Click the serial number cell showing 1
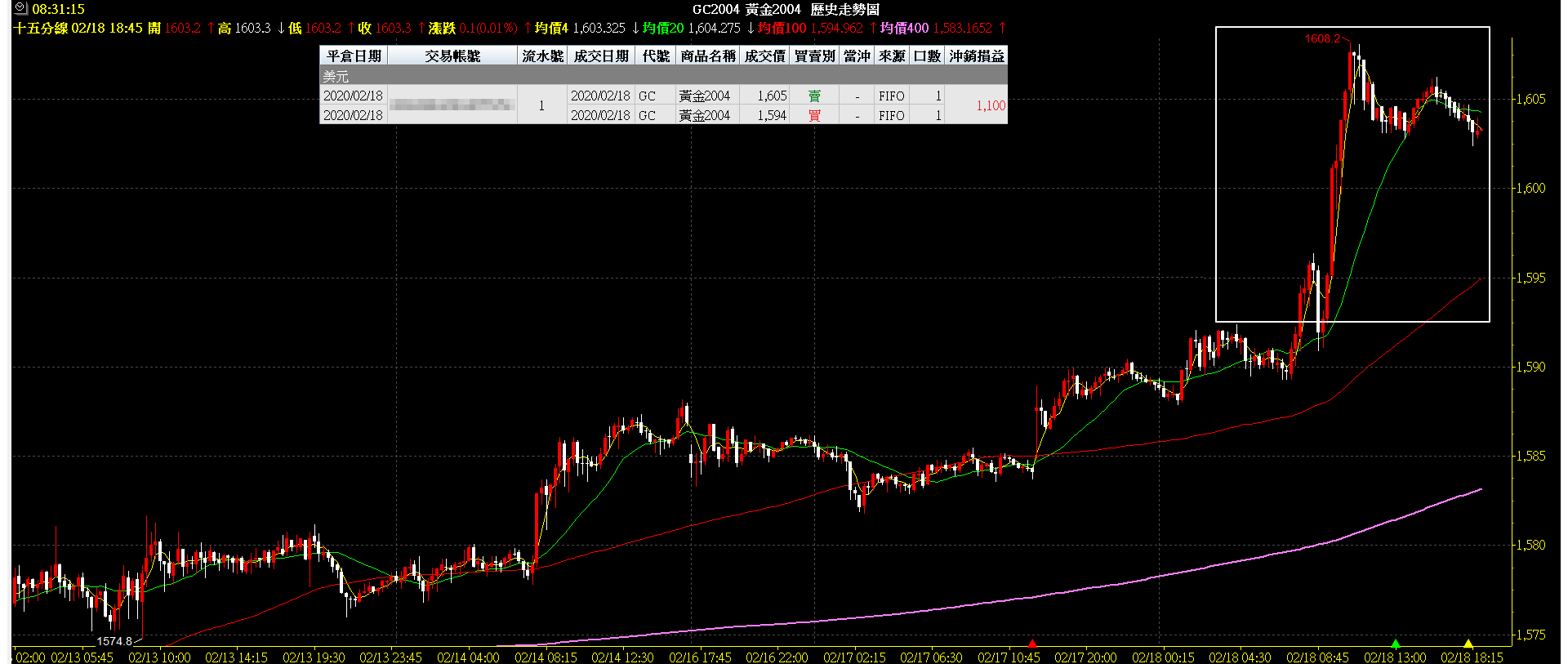 [541, 105]
